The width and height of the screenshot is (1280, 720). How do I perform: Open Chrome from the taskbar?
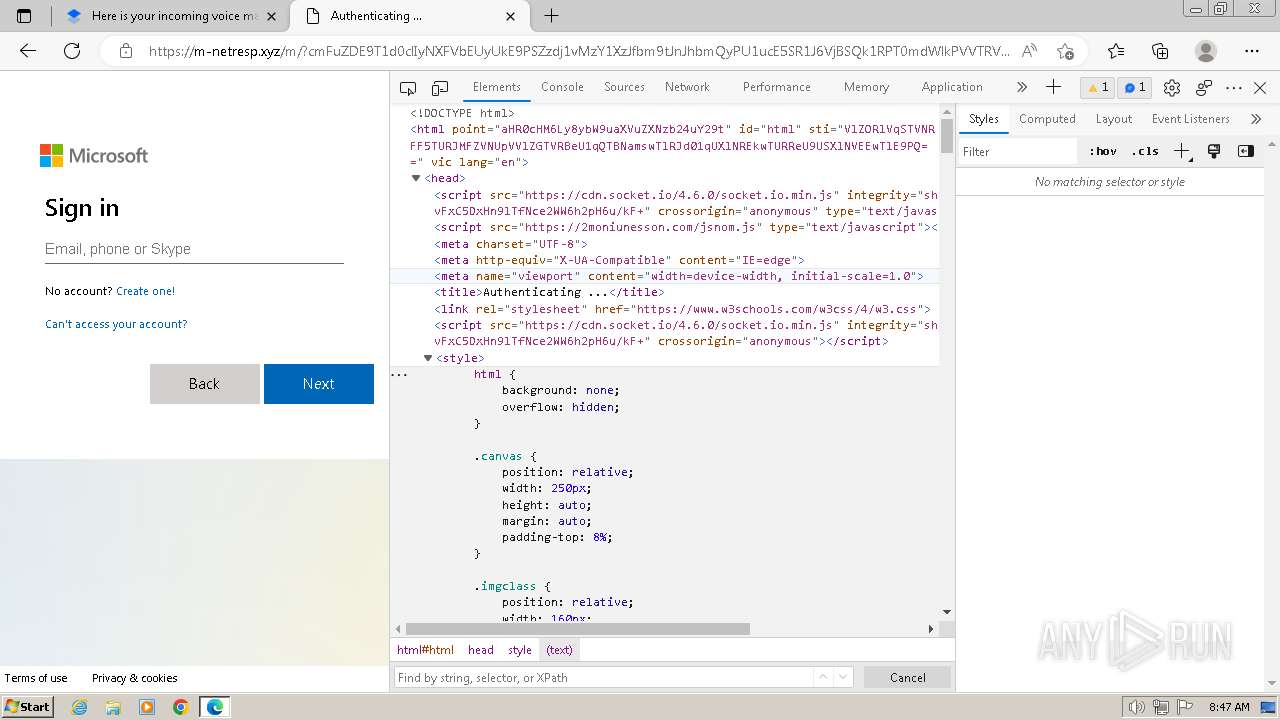tap(180, 707)
